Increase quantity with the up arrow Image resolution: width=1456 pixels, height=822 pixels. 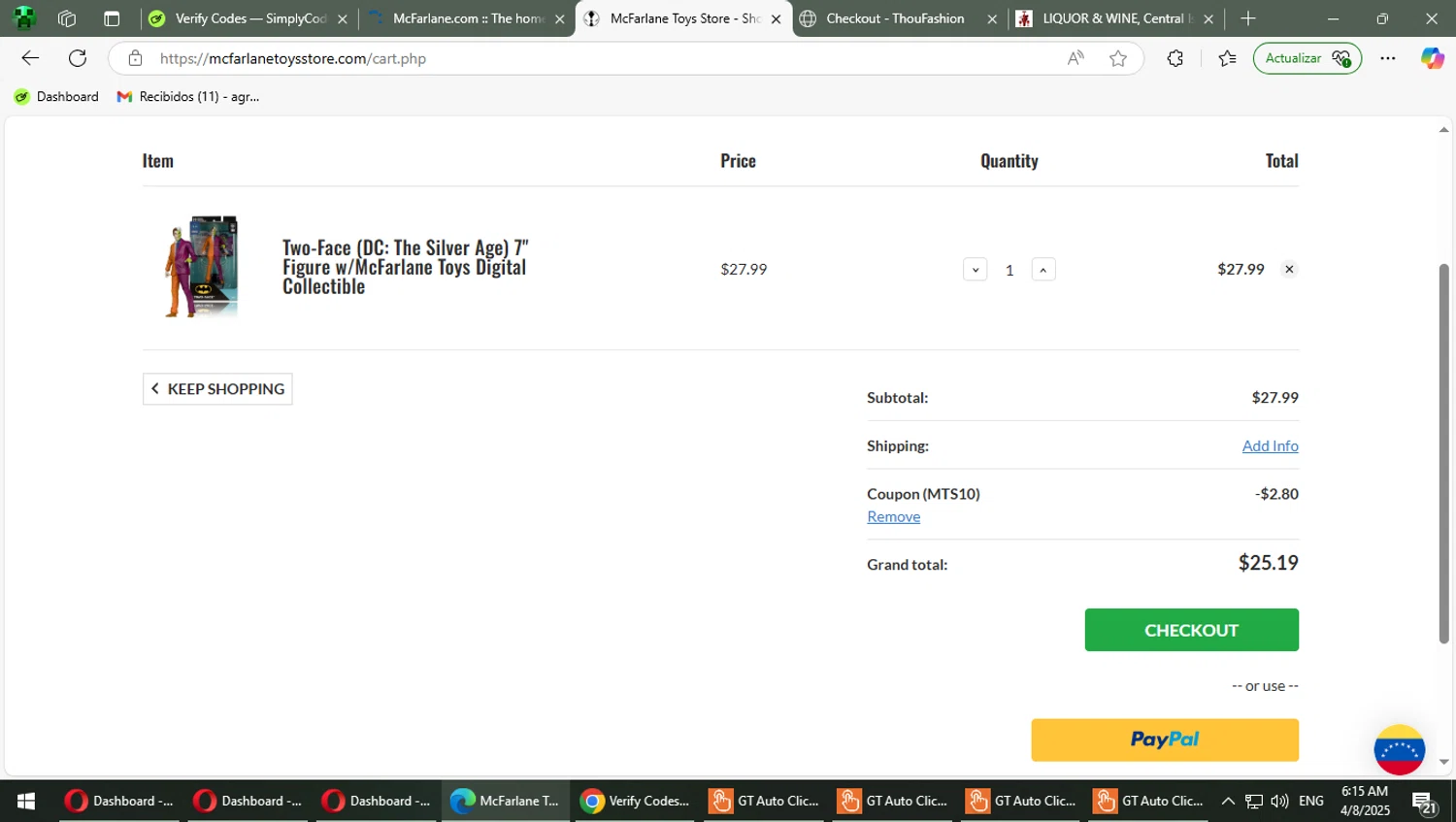[x=1043, y=270]
